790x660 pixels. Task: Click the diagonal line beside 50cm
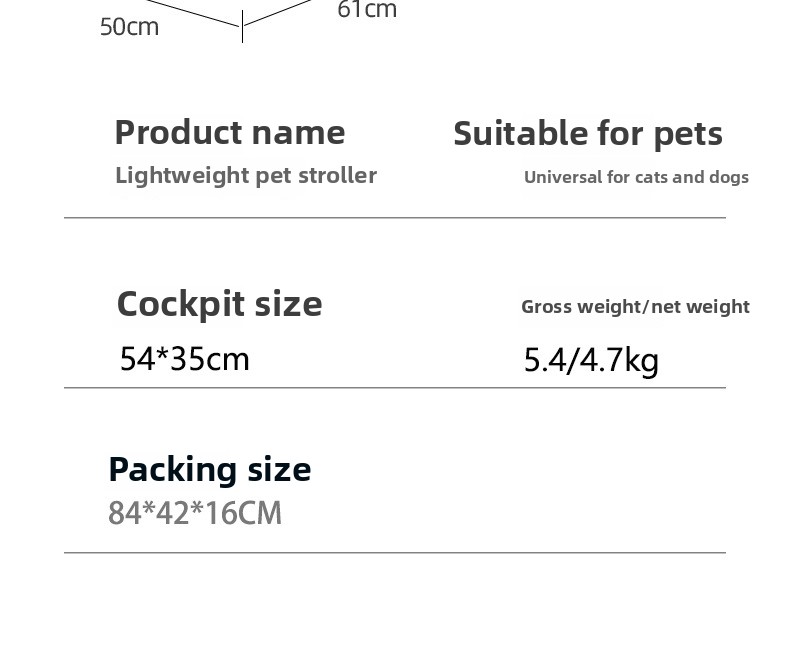click(x=200, y=13)
